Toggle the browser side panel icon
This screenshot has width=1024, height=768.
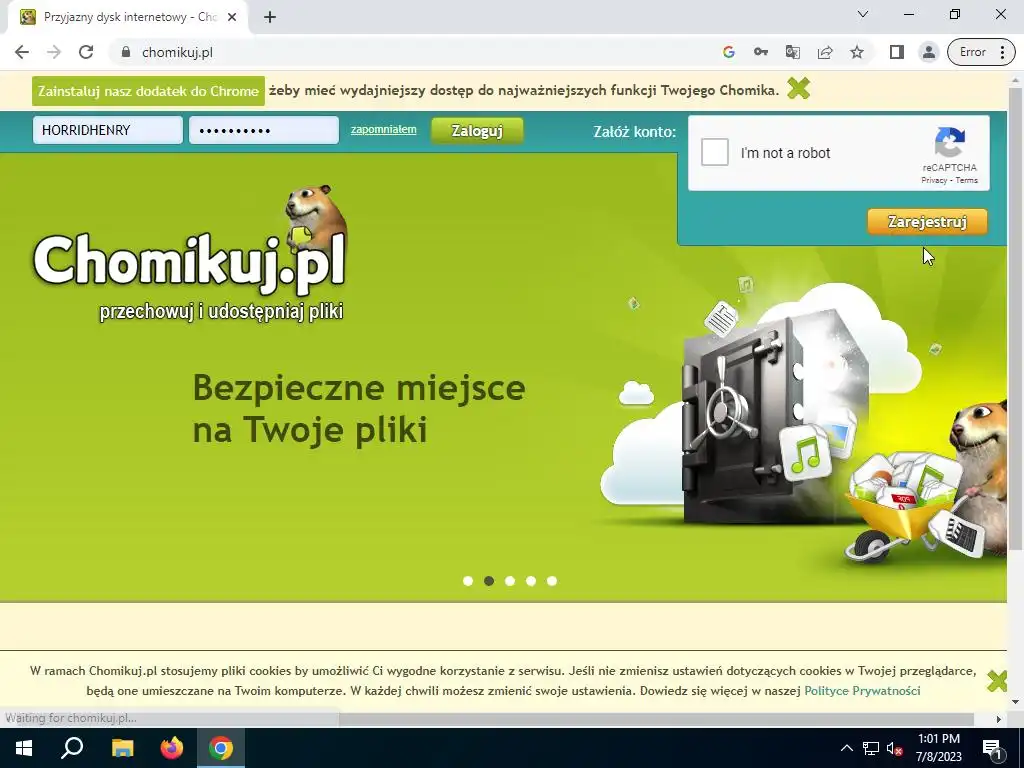coord(897,52)
